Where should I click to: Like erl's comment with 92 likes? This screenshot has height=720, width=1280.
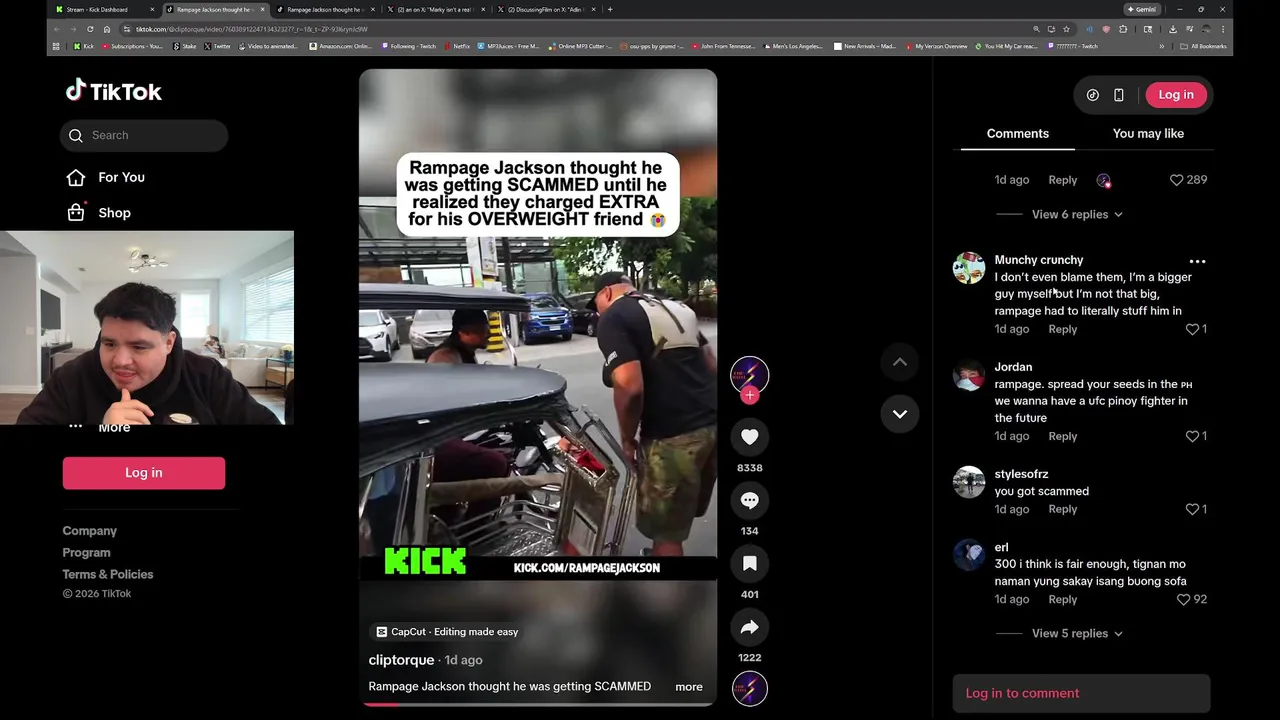click(x=1183, y=599)
